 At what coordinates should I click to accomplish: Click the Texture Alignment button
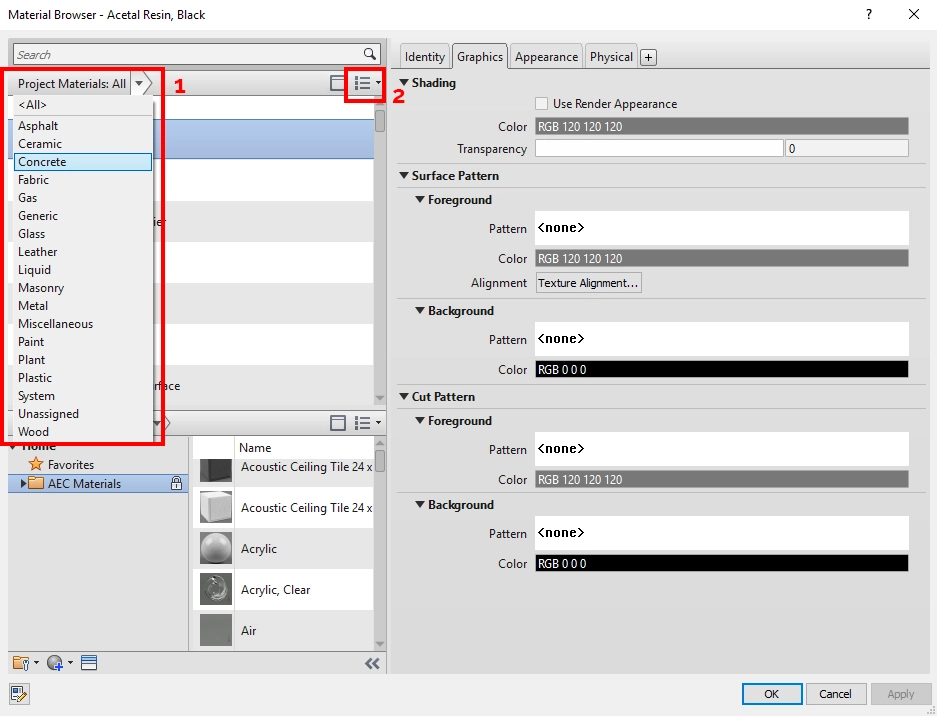tap(588, 283)
